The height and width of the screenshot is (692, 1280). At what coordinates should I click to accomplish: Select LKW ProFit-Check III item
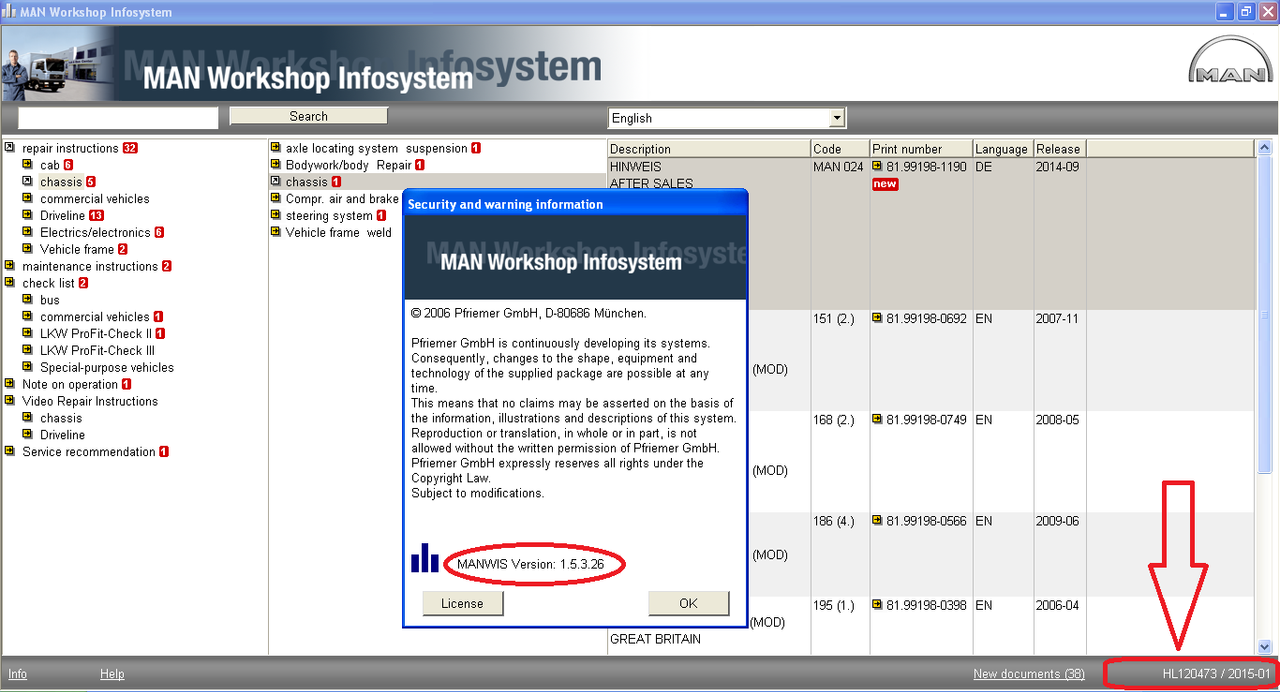(x=98, y=350)
